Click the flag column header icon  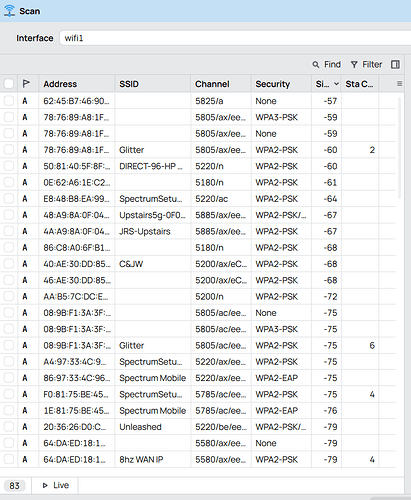pyautogui.click(x=26, y=83)
